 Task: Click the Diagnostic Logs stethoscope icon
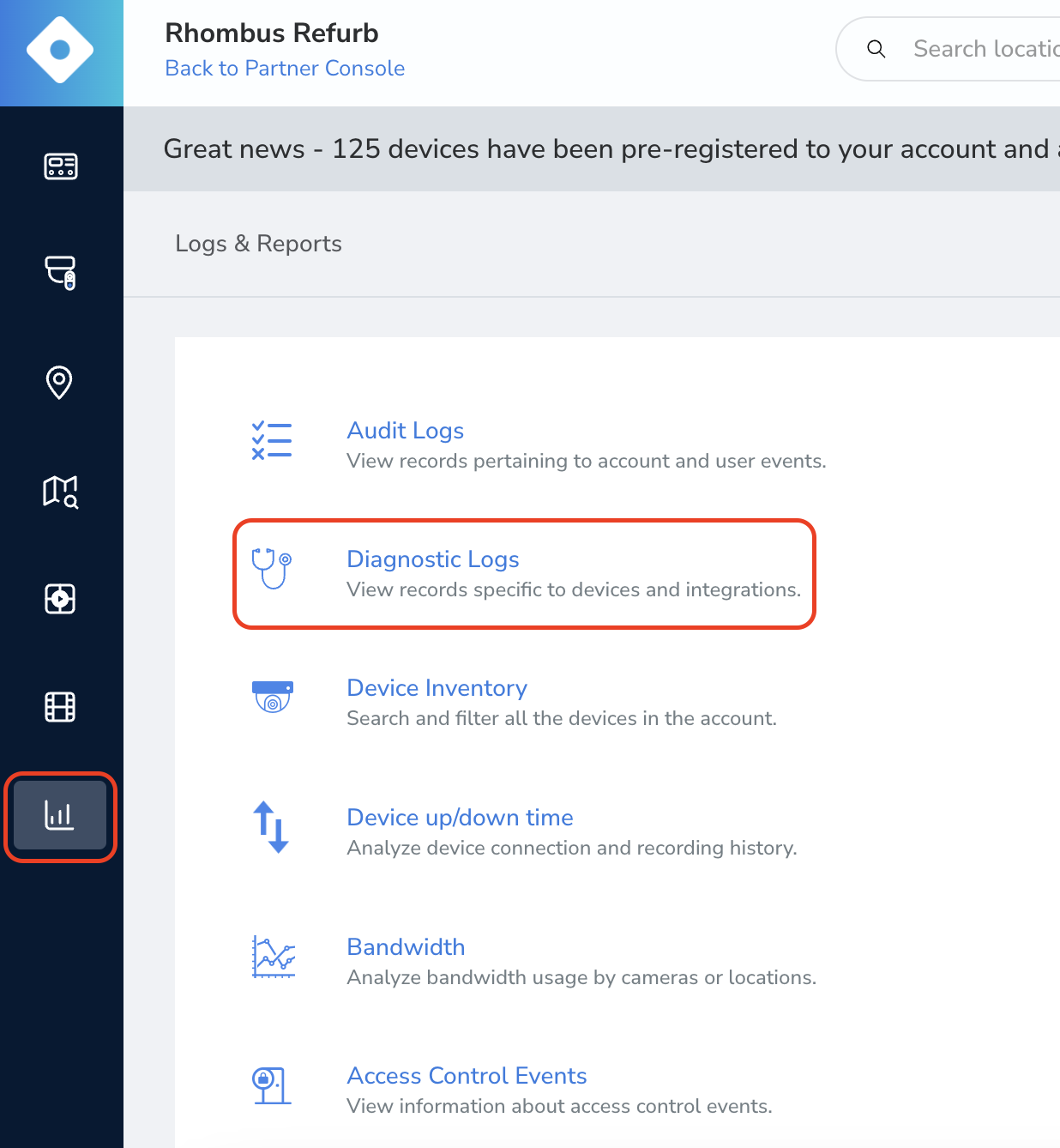pos(272,569)
